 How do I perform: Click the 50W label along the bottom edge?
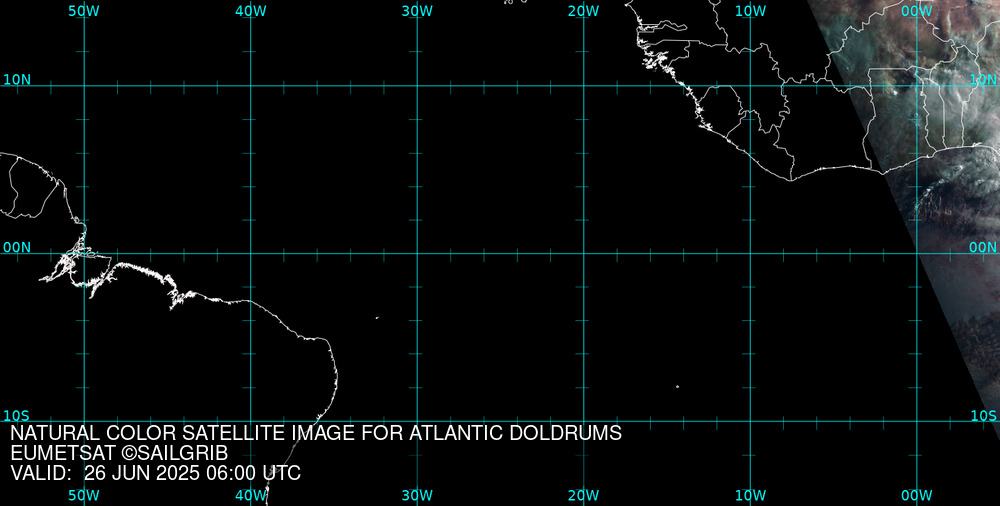click(x=84, y=496)
